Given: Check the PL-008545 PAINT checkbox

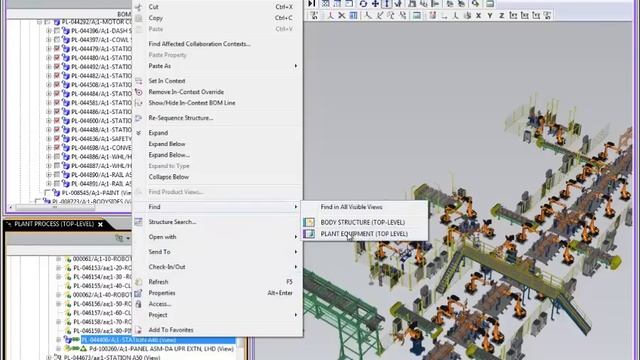Looking at the screenshot, I should tap(47, 193).
